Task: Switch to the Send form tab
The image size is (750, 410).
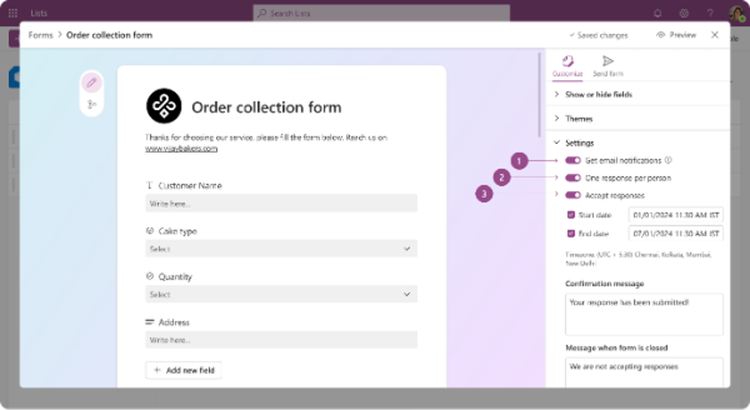Action: [x=608, y=66]
